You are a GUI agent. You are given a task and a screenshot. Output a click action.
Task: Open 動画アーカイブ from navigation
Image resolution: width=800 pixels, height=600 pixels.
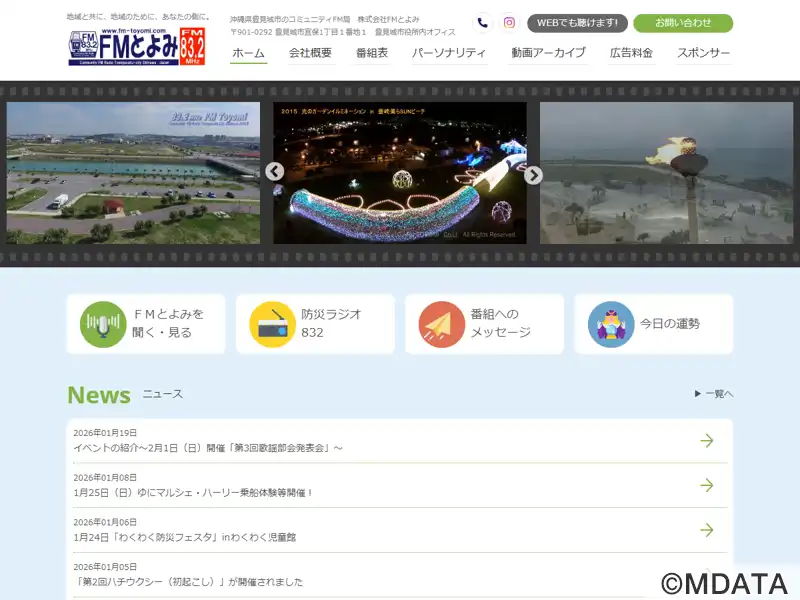click(x=547, y=53)
